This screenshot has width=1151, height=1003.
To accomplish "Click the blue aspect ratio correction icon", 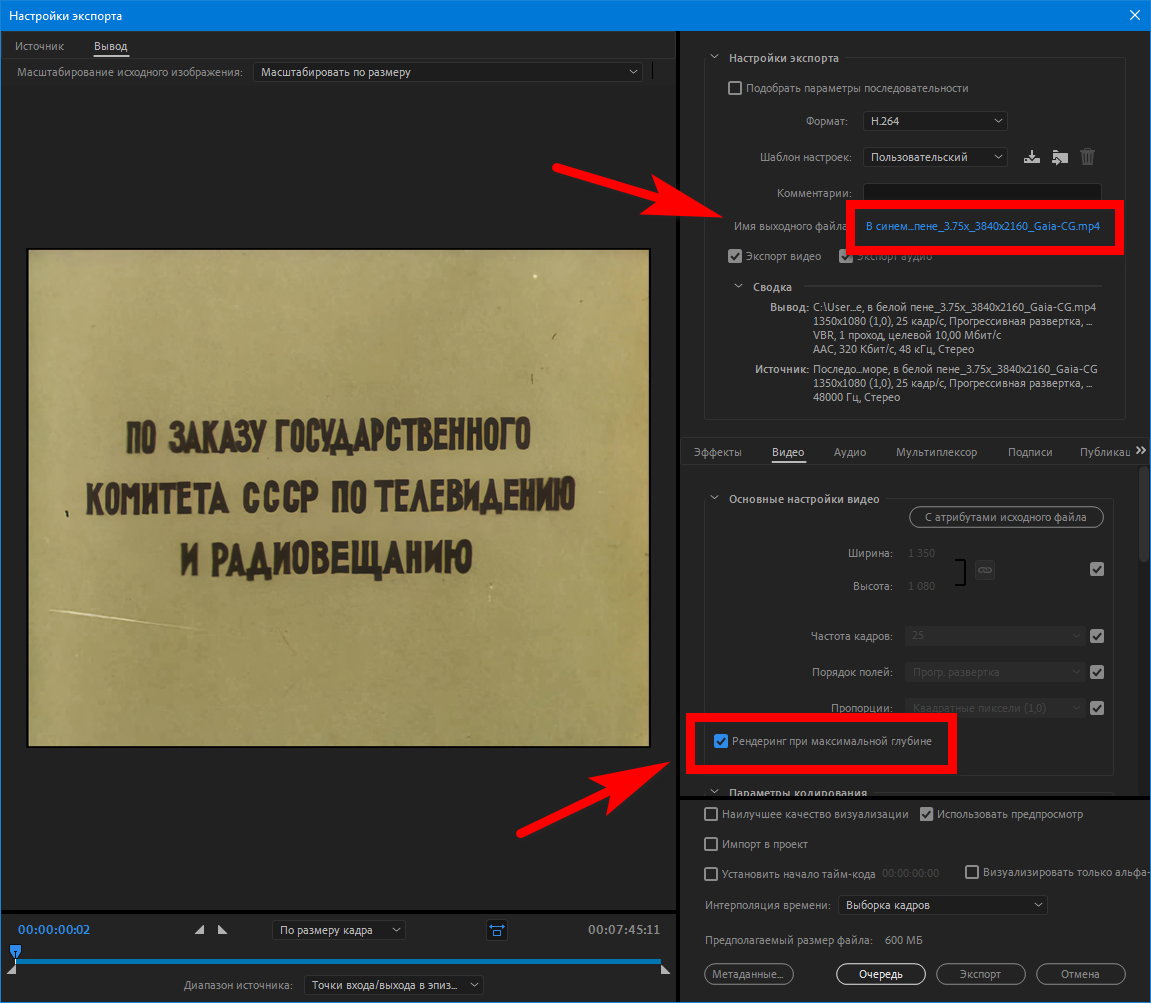I will (497, 930).
